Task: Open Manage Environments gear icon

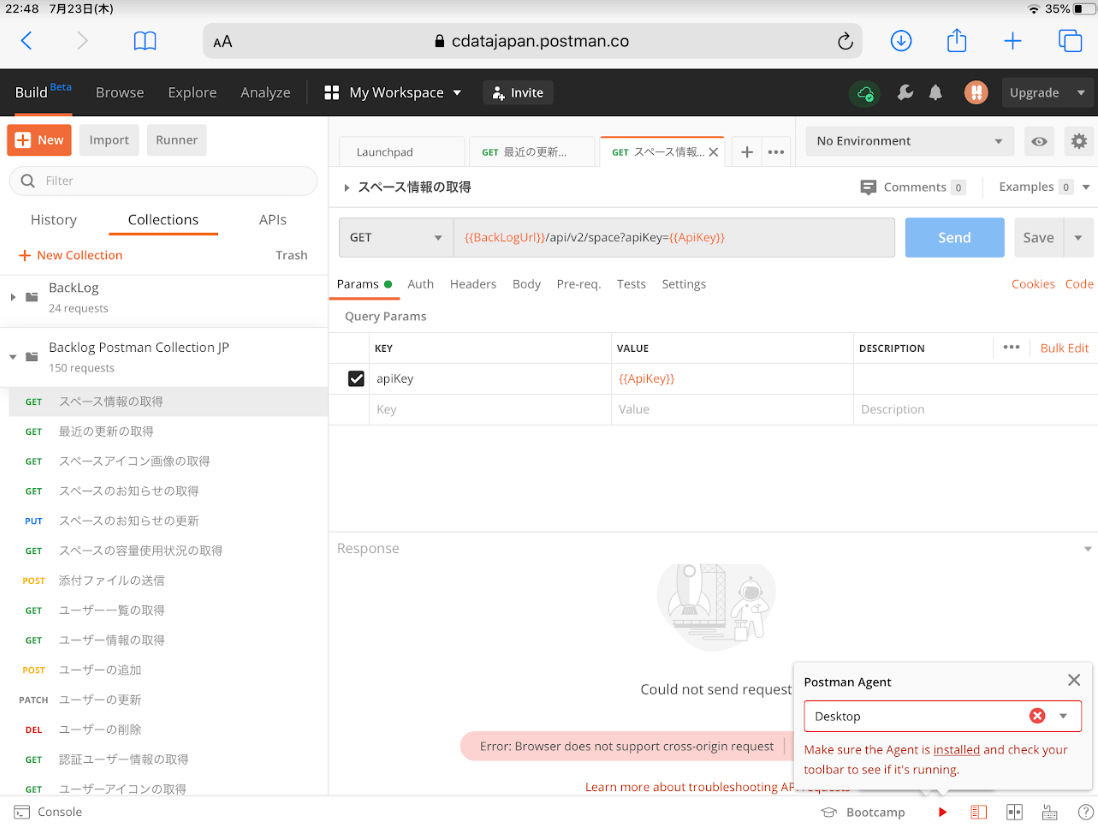Action: tap(1079, 141)
